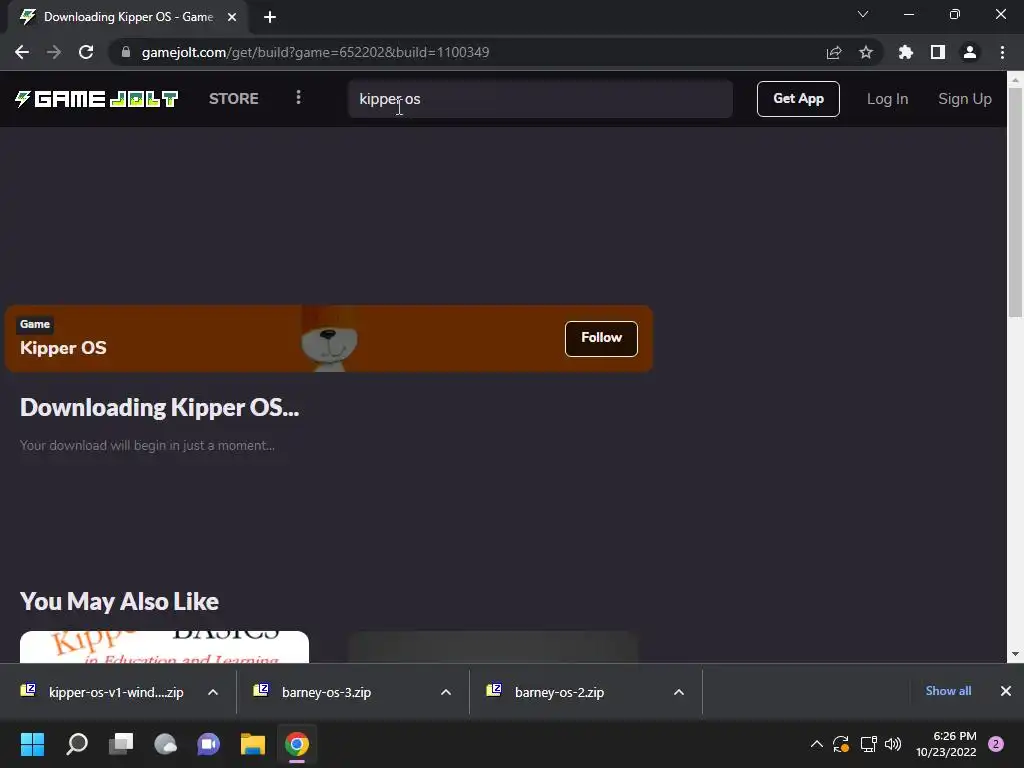Click the page scrollbar thumb

[x=1016, y=201]
